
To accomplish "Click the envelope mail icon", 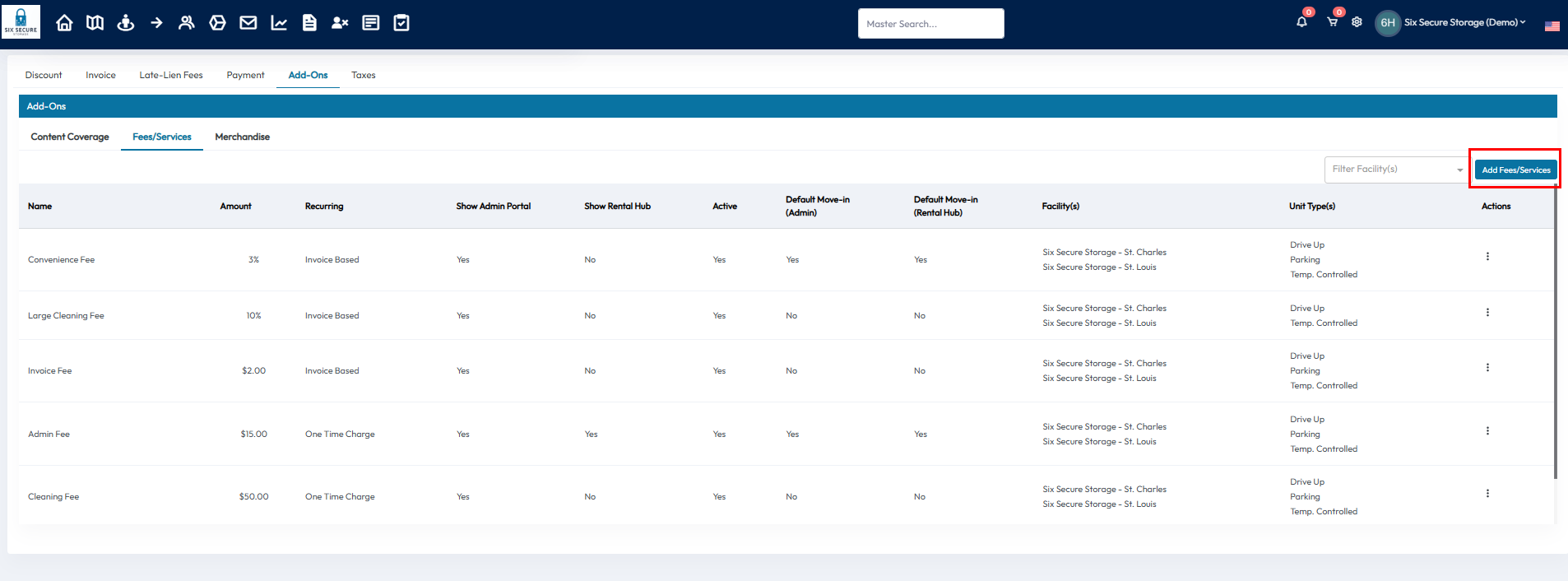I will 248,23.
